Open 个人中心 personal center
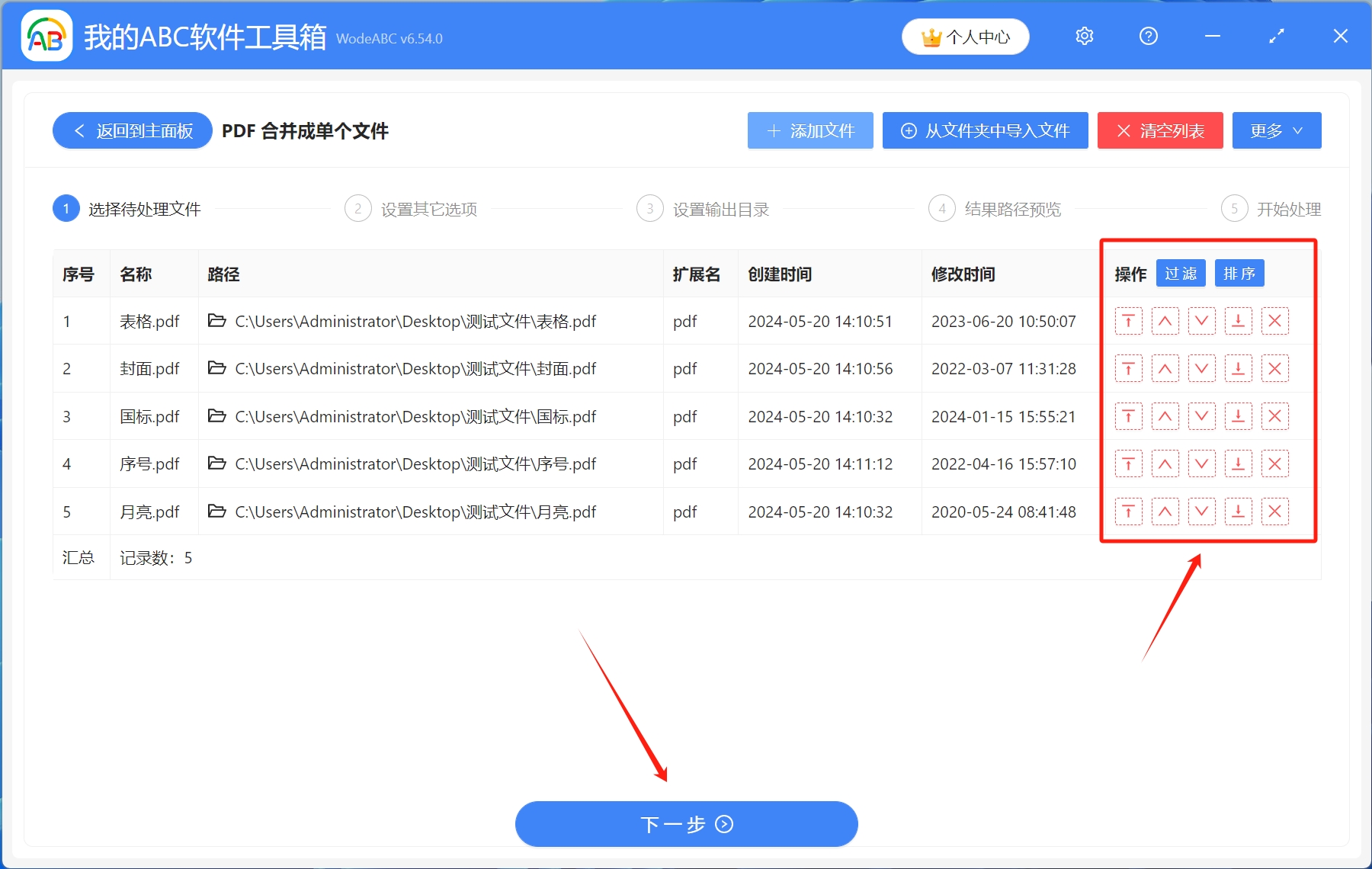1372x869 pixels. (965, 36)
